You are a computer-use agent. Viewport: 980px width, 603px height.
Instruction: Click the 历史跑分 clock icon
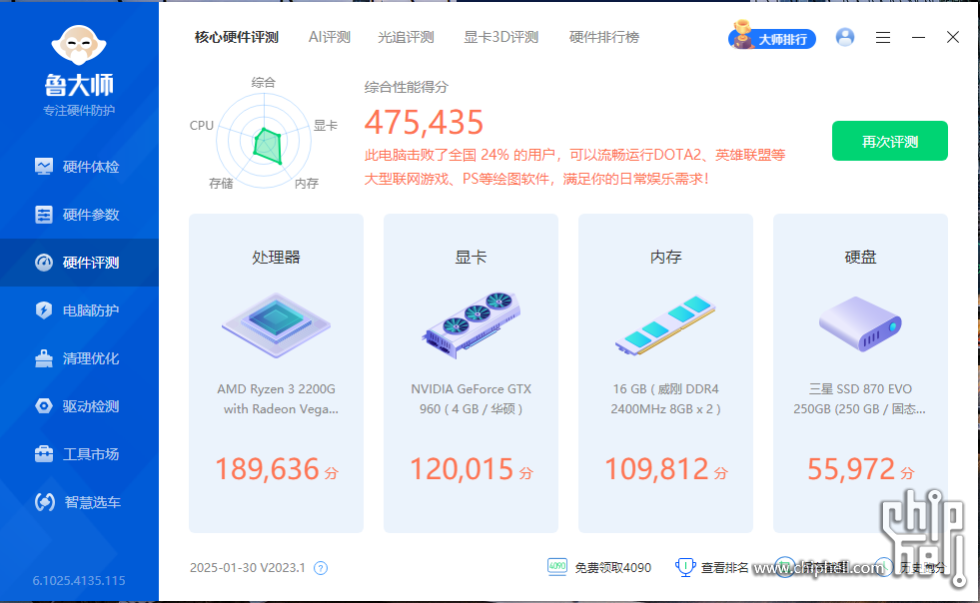click(x=883, y=567)
